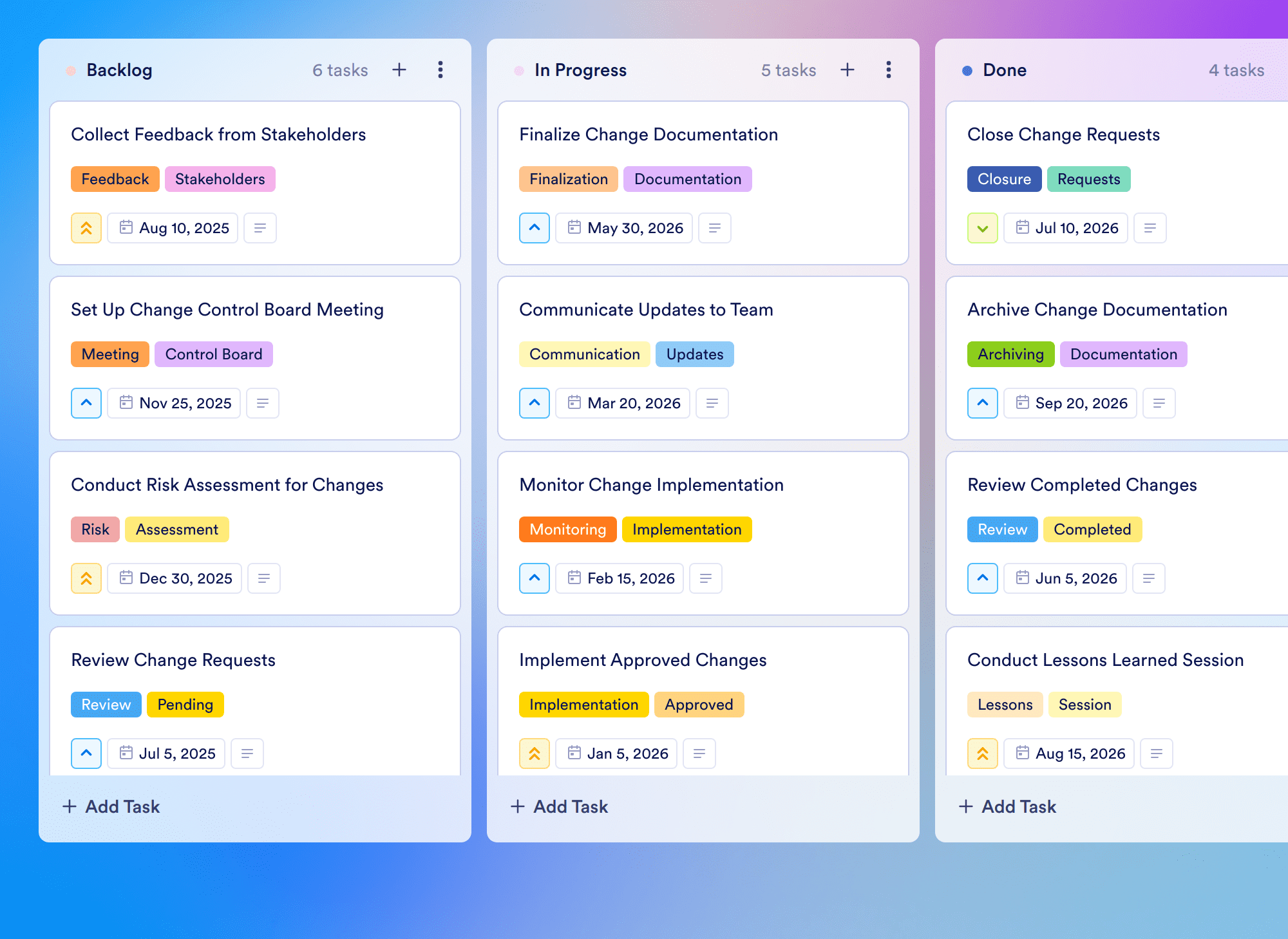This screenshot has height=939, width=1288.
Task: Click the blue Updates tag
Action: pyautogui.click(x=695, y=354)
